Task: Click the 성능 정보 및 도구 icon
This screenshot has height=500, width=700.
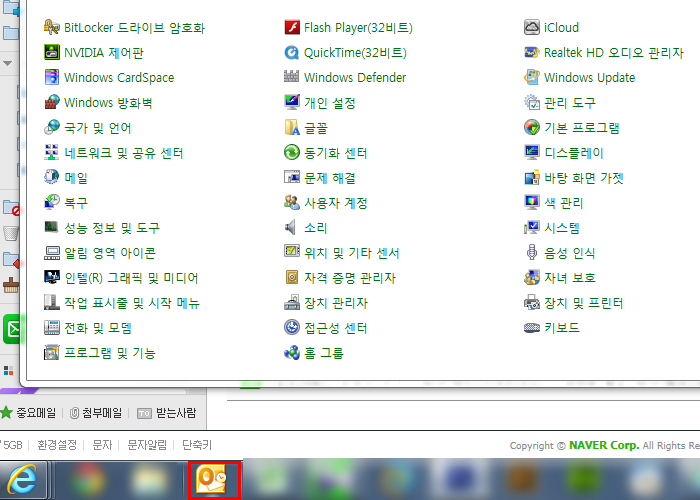Action: pyautogui.click(x=52, y=227)
